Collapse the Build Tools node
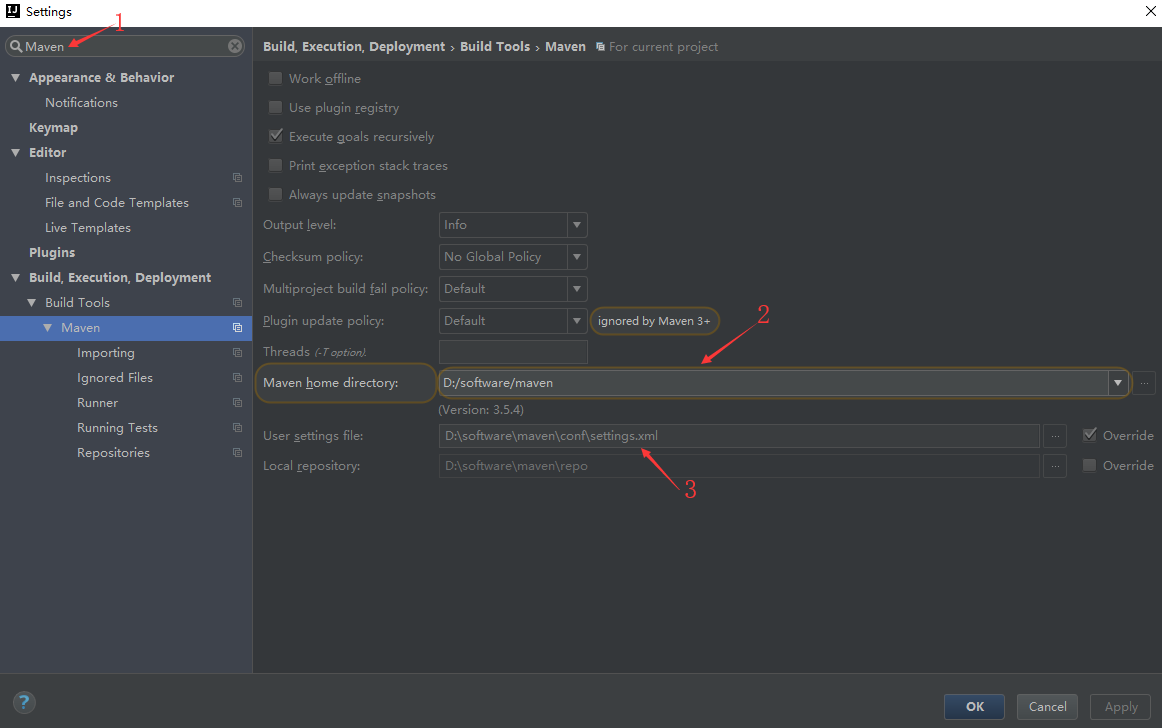The height and width of the screenshot is (728, 1162). pyautogui.click(x=32, y=302)
